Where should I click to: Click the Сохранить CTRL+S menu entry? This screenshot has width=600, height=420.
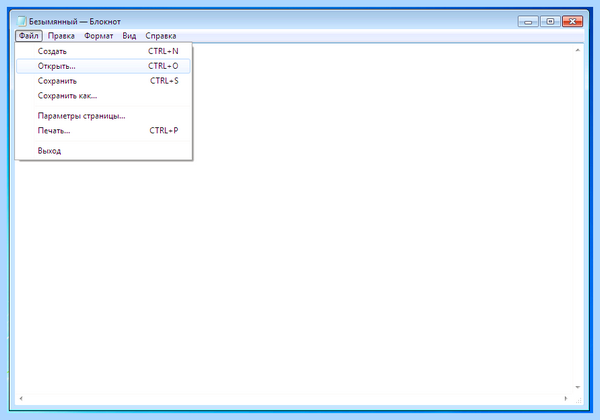[x=103, y=81]
